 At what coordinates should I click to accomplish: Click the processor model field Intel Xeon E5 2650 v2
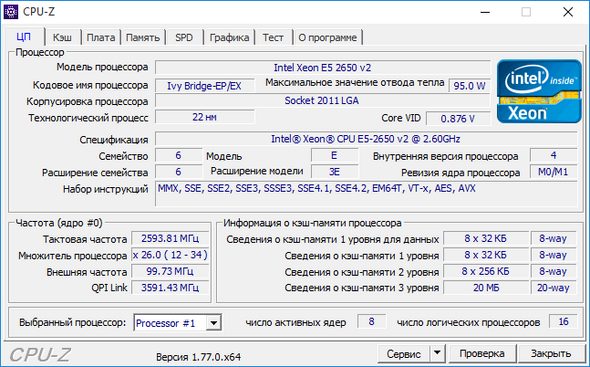coord(322,67)
